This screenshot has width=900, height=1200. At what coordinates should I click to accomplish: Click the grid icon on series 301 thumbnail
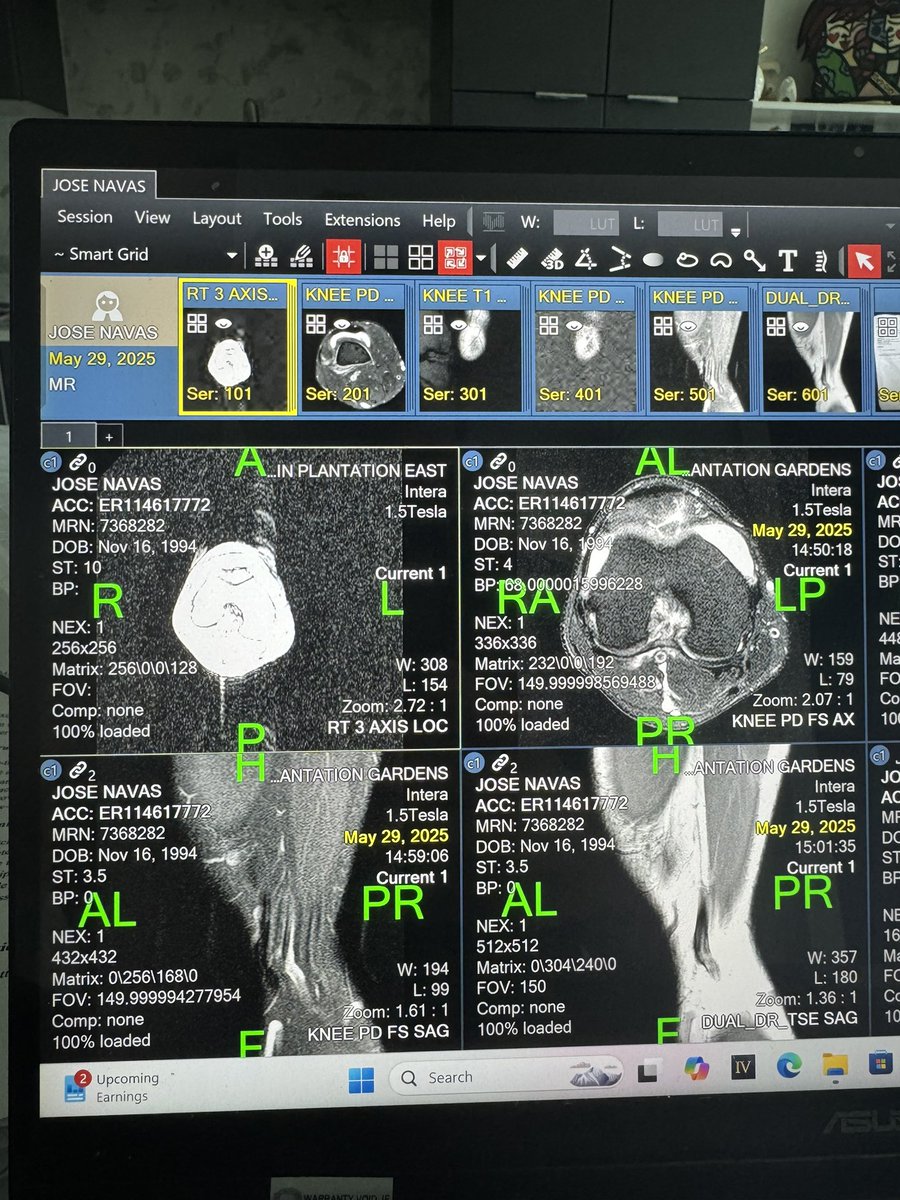click(432, 323)
